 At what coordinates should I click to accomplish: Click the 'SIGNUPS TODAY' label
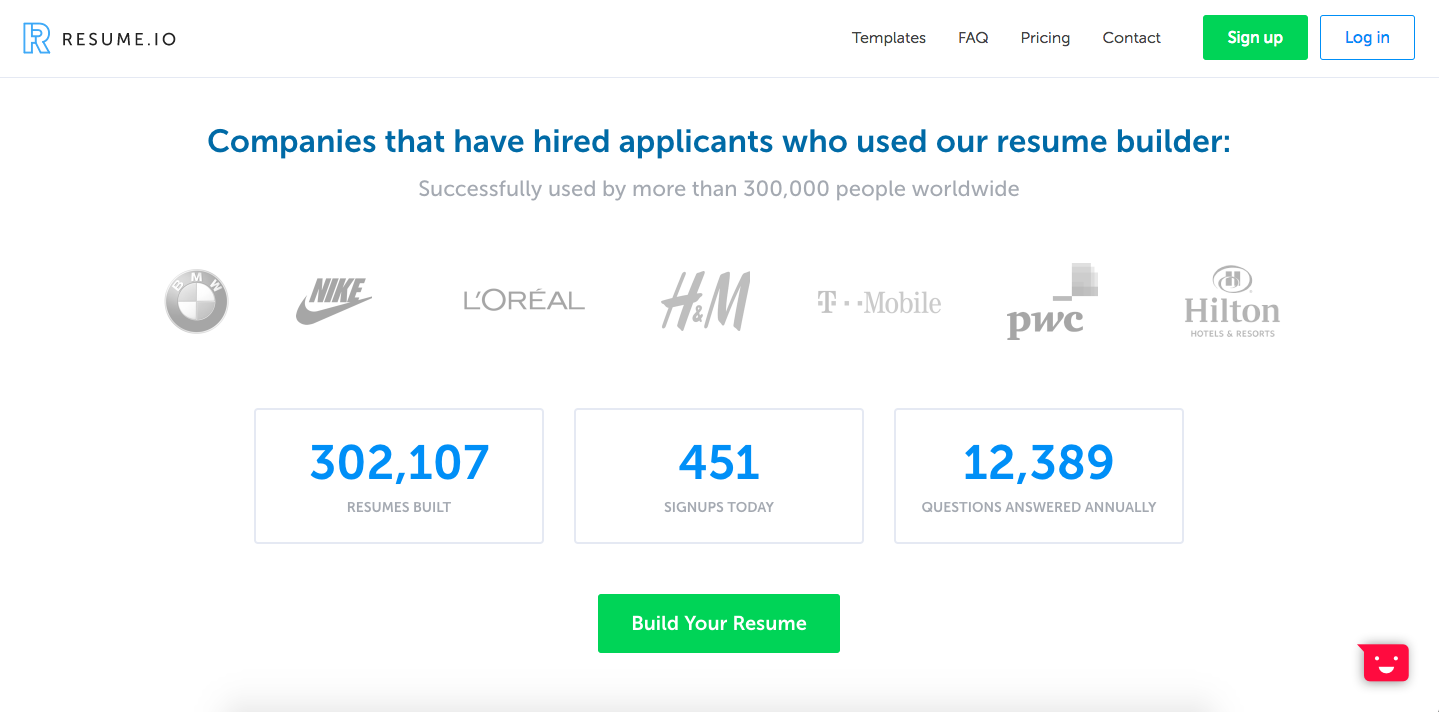tap(719, 507)
